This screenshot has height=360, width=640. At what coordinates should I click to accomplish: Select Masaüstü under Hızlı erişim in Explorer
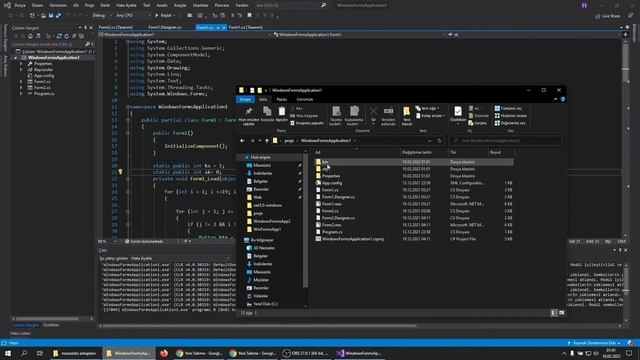262,165
